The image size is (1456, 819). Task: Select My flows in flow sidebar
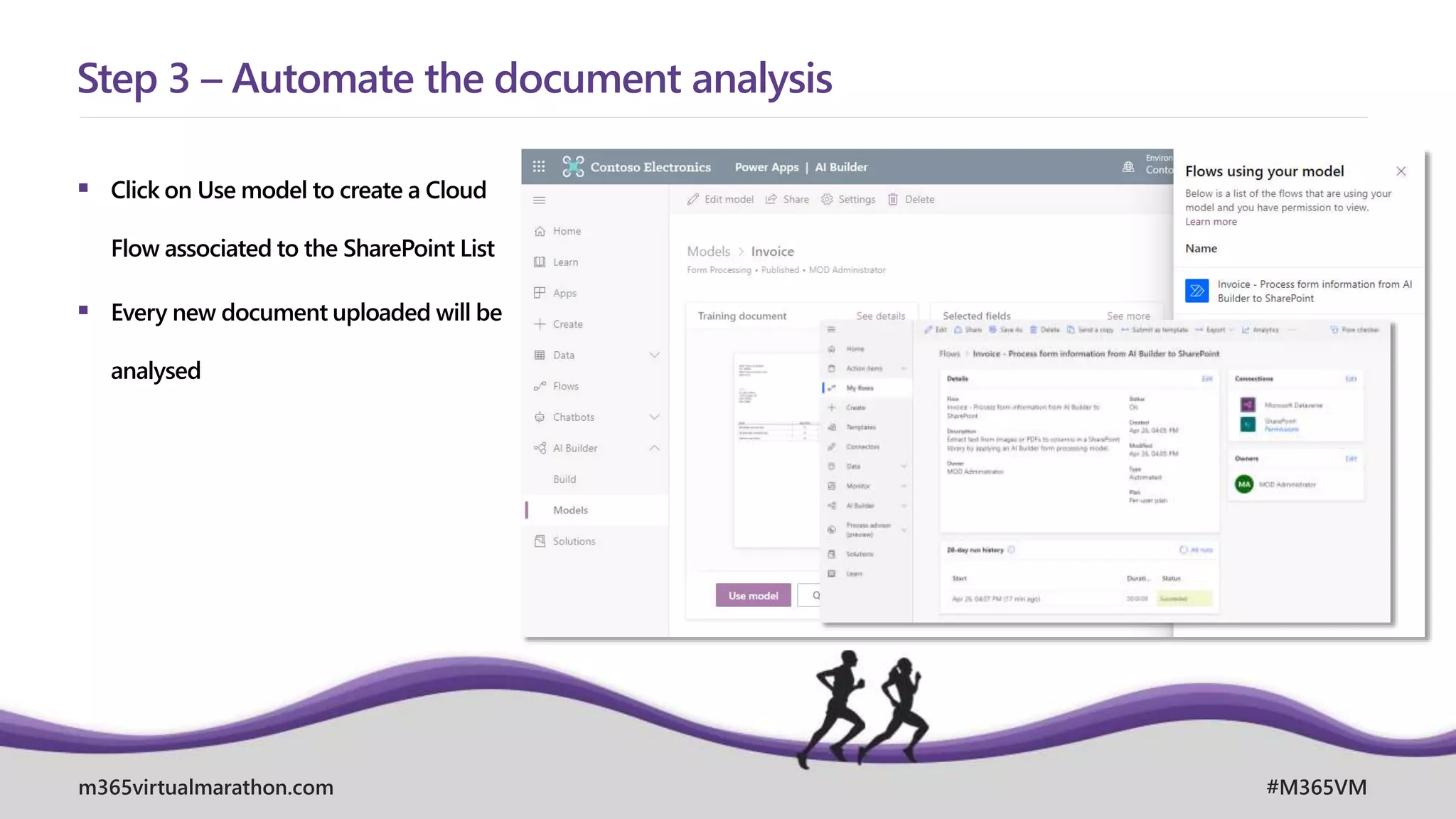pyautogui.click(x=860, y=388)
